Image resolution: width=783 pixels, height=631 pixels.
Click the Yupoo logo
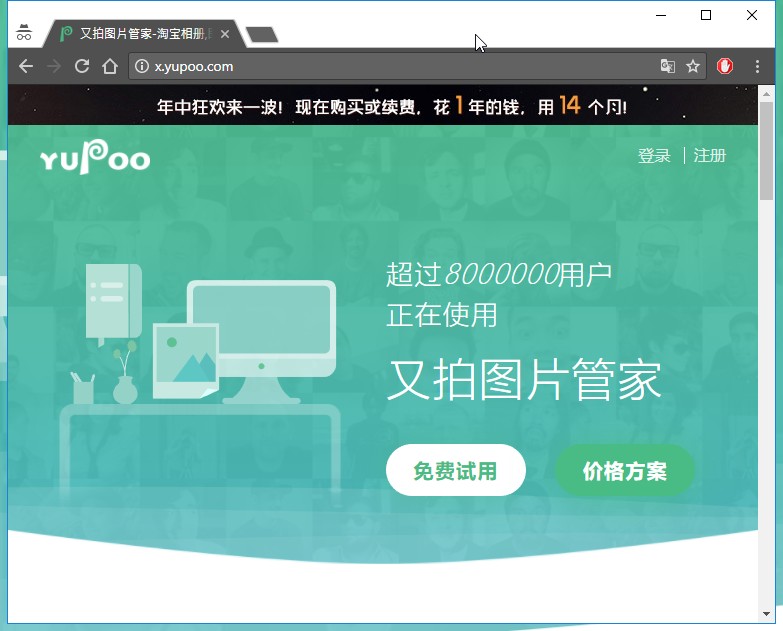(x=95, y=157)
